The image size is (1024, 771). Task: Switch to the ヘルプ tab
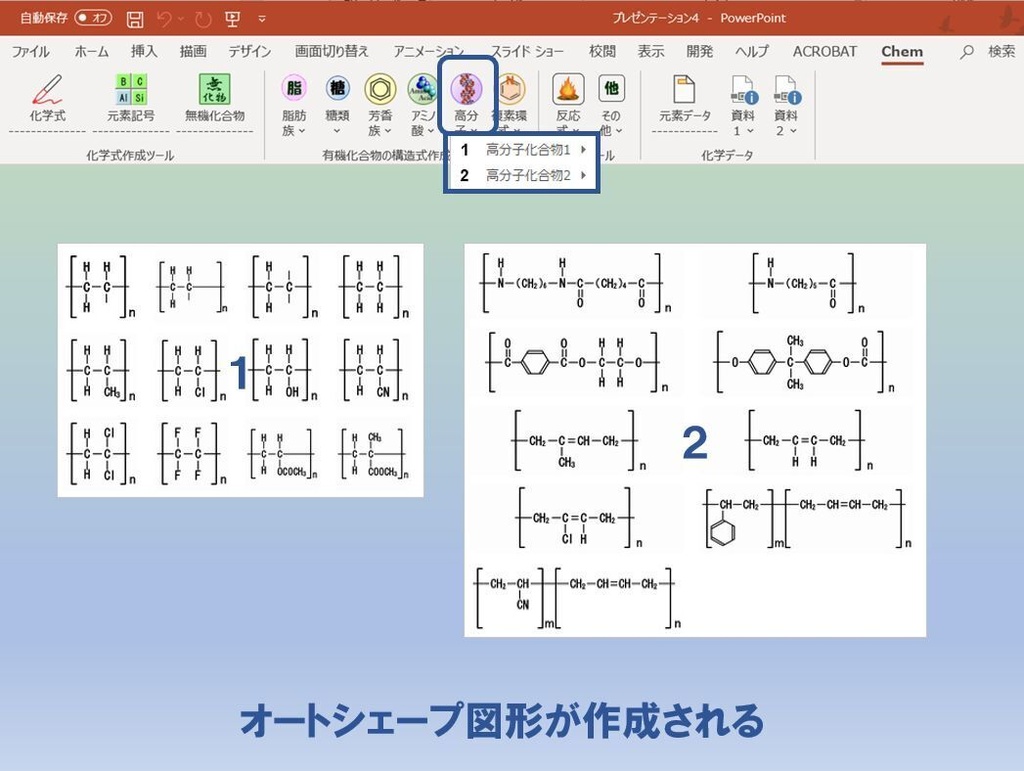[x=752, y=51]
